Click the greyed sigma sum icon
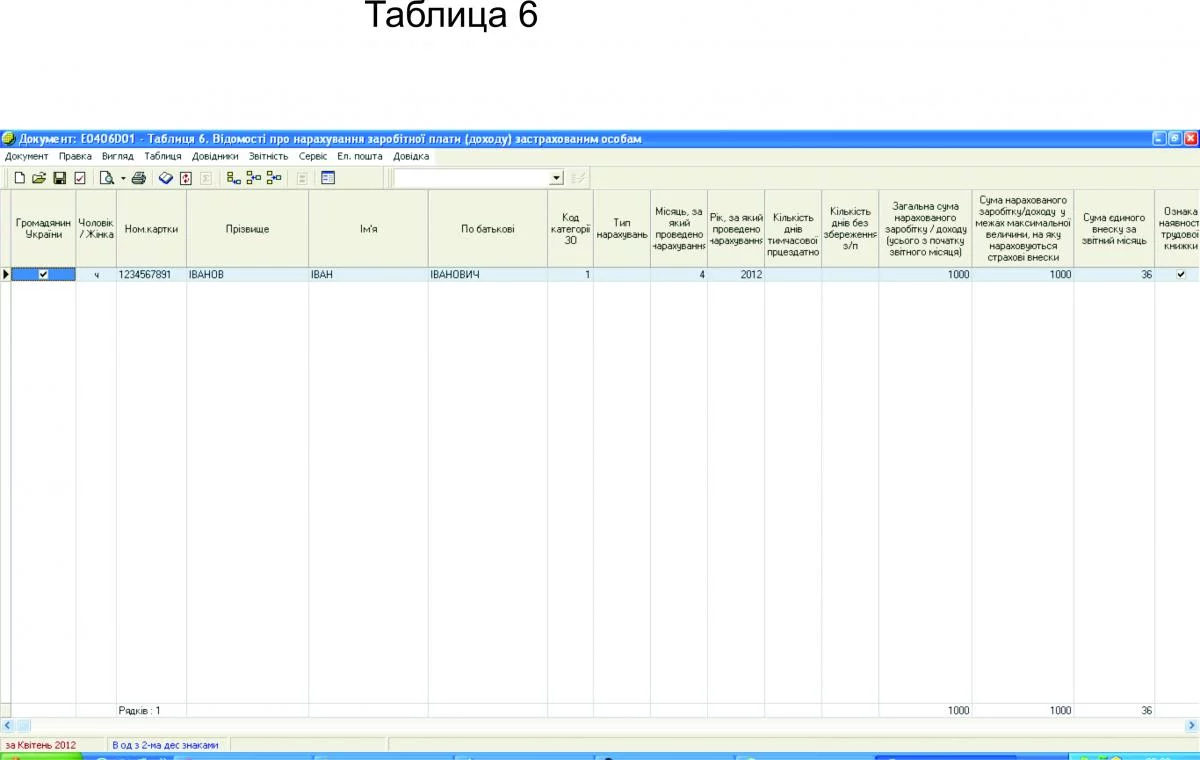 coord(206,178)
